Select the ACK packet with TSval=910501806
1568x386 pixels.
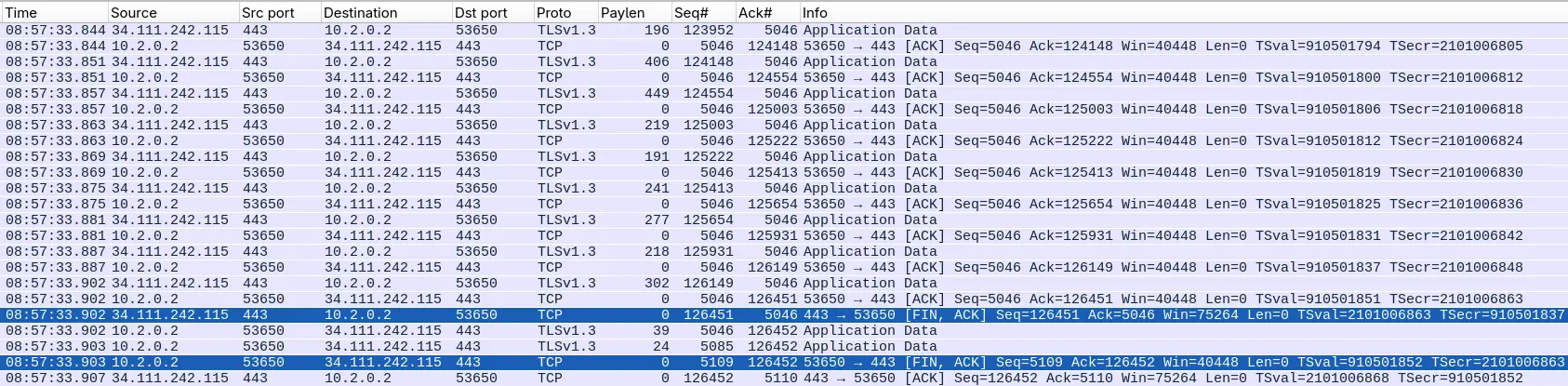click(x=784, y=109)
